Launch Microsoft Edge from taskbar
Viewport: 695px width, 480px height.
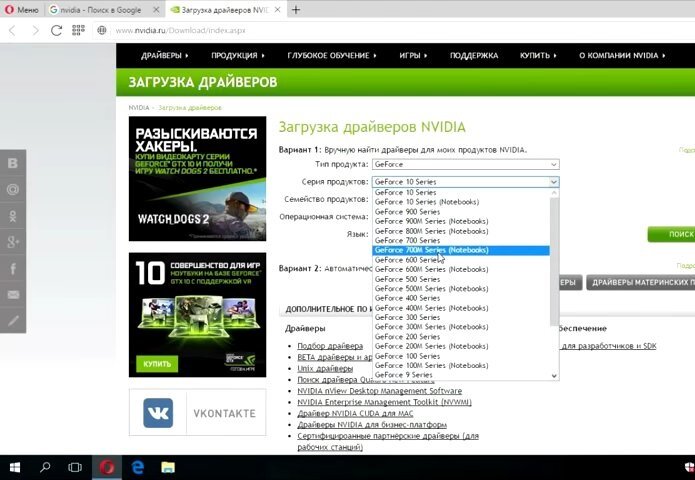pyautogui.click(x=138, y=468)
